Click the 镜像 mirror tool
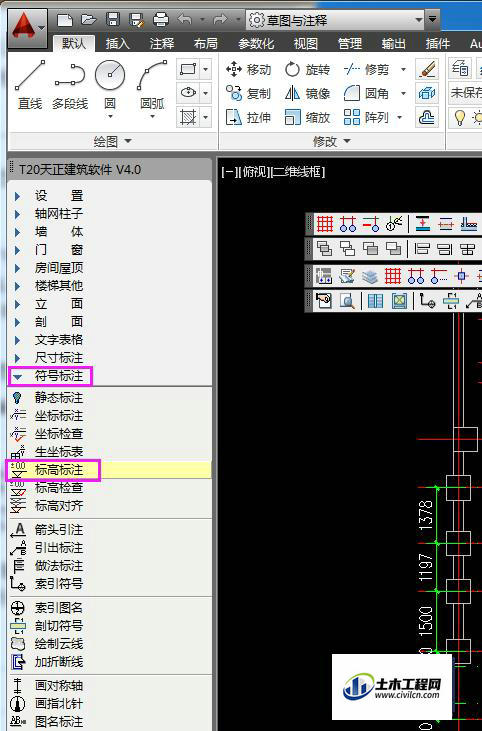 308,93
